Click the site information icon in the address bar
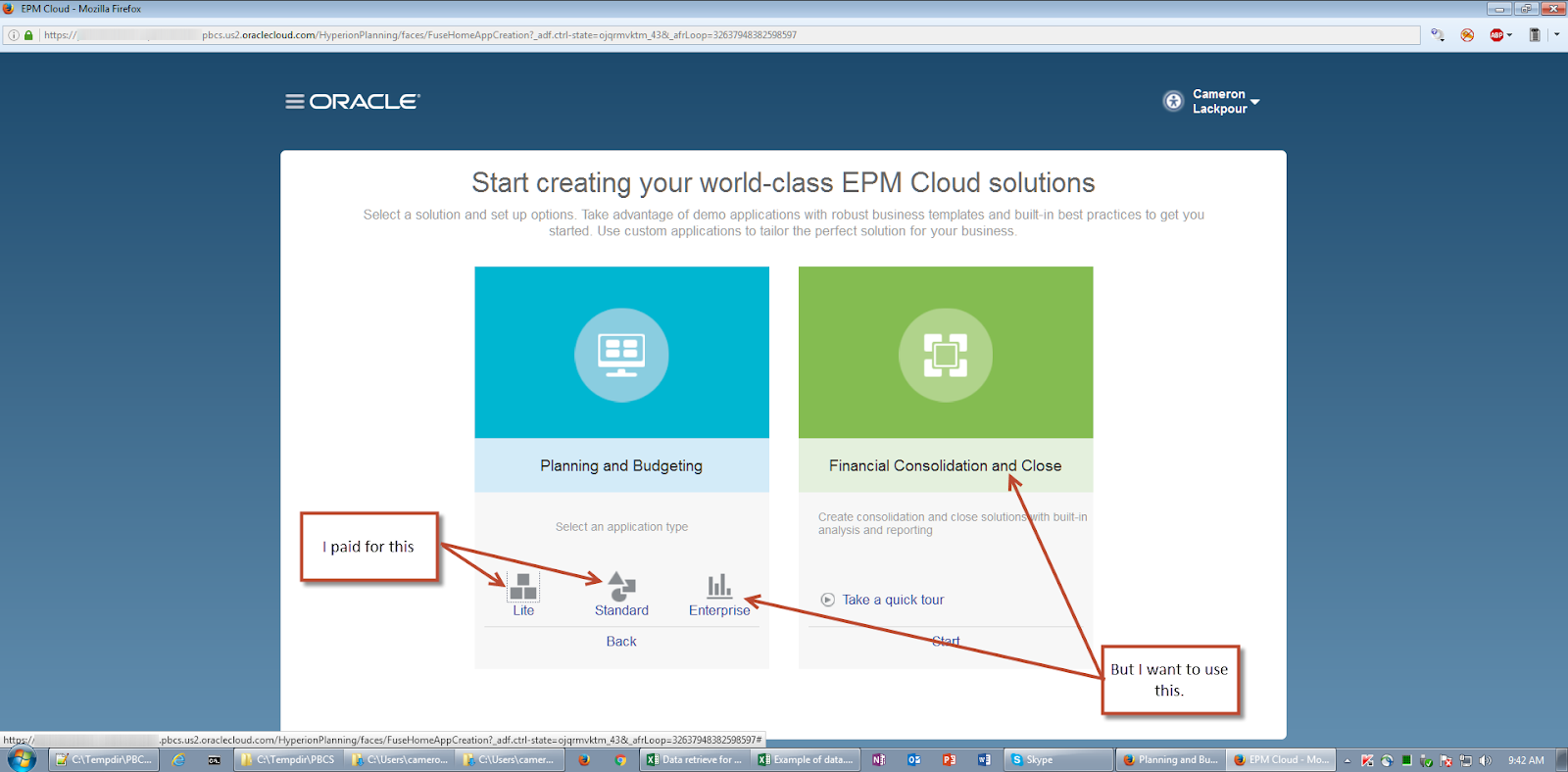This screenshot has width=1568, height=772. (14, 34)
